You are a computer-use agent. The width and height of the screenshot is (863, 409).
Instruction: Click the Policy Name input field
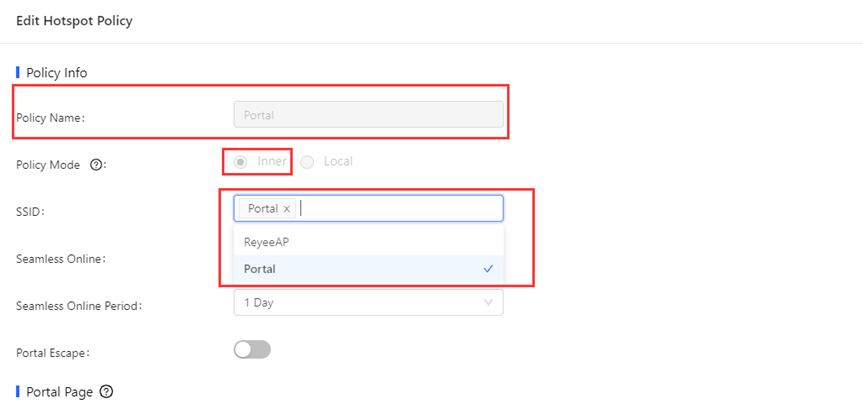coord(368,114)
